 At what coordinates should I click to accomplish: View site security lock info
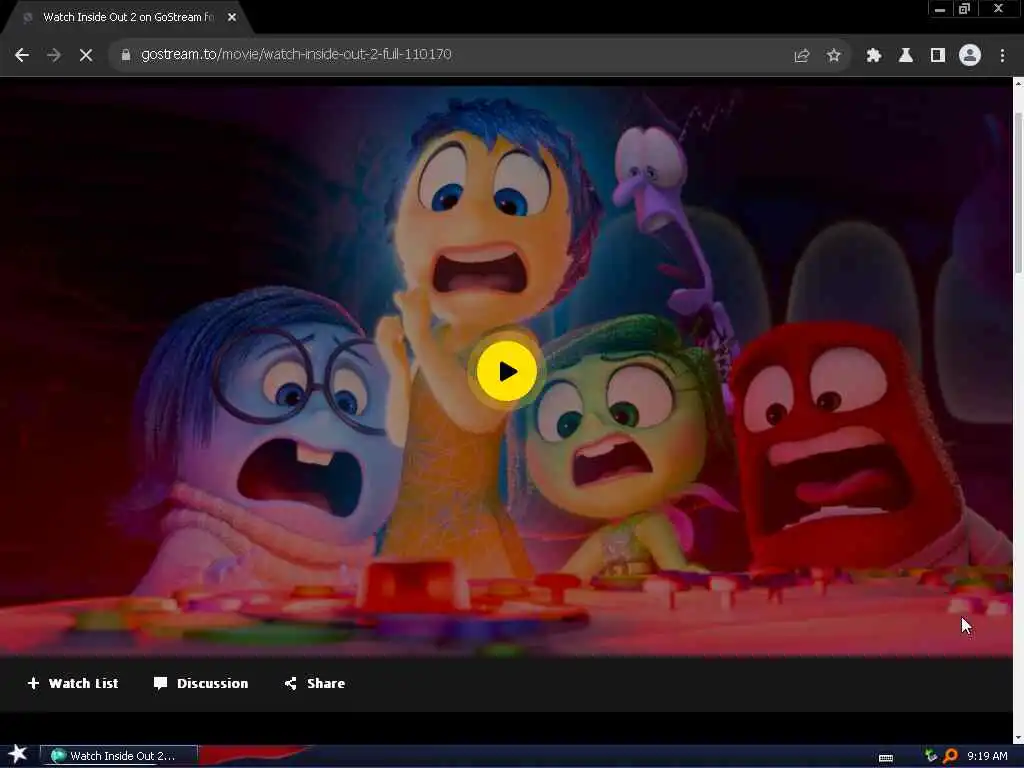coord(125,55)
